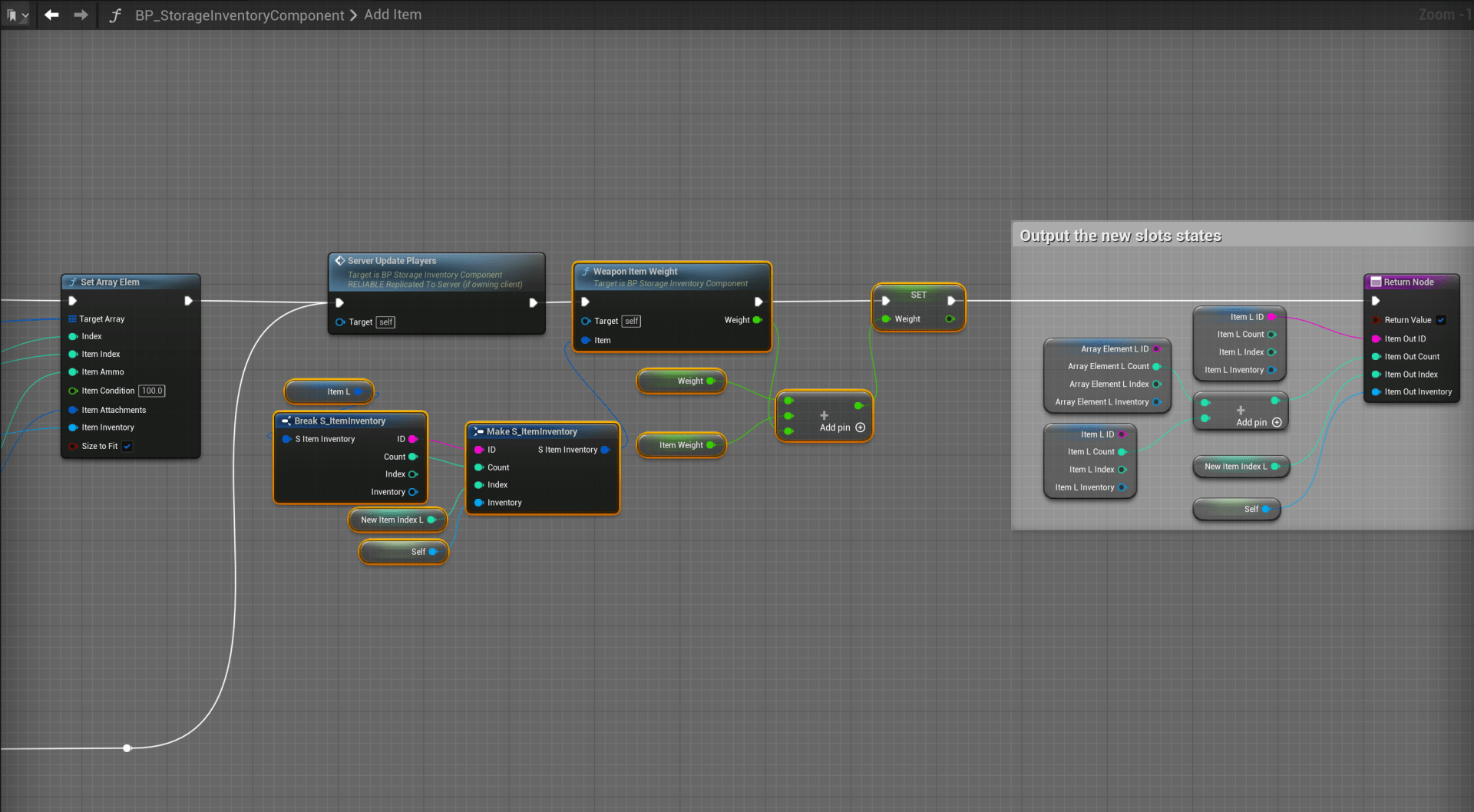Click the Size to Fit boolean pin
Viewport: 1474px width, 812px height.
[73, 446]
